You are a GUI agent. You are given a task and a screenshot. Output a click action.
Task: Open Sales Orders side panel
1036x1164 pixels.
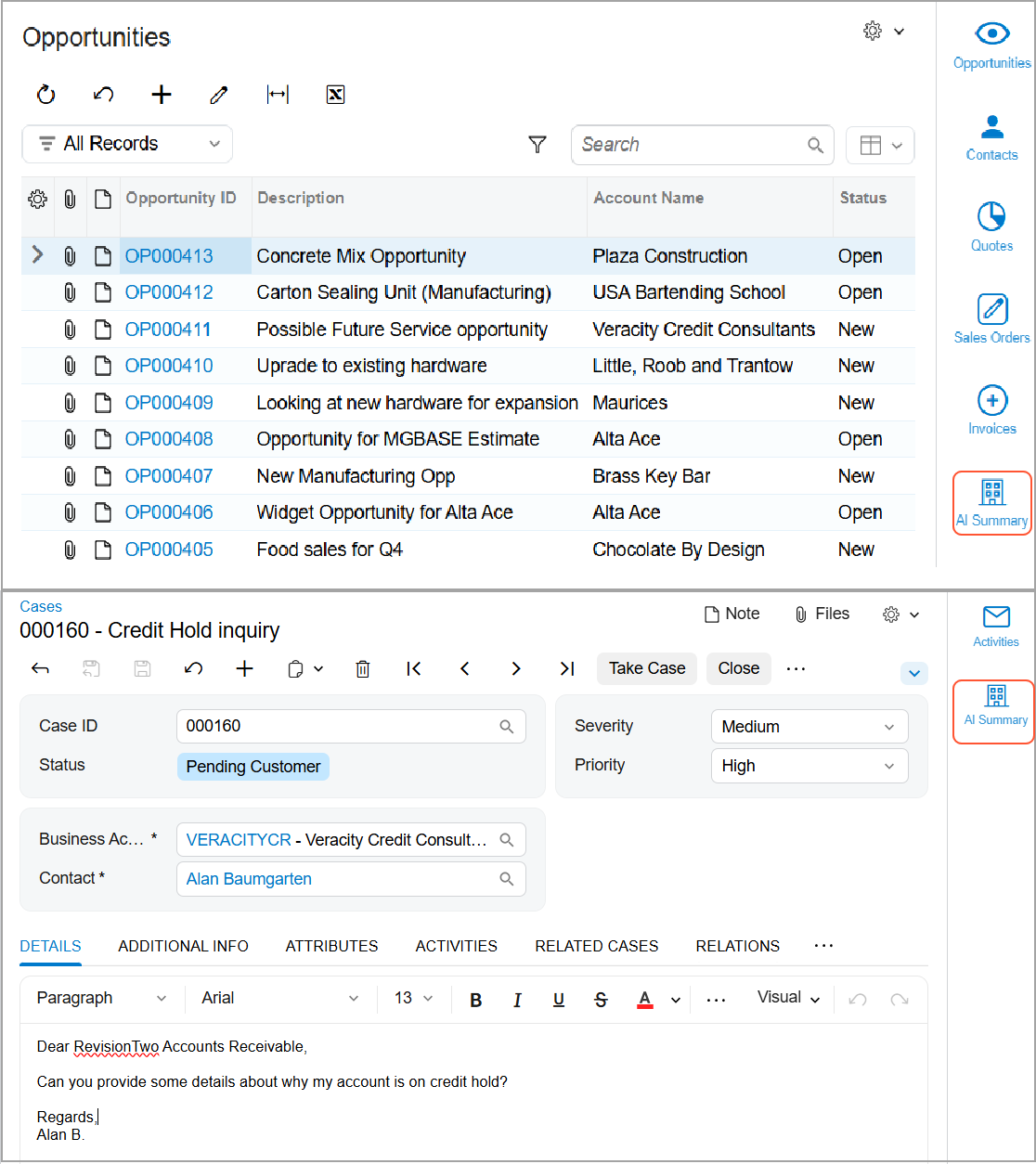pos(991,319)
